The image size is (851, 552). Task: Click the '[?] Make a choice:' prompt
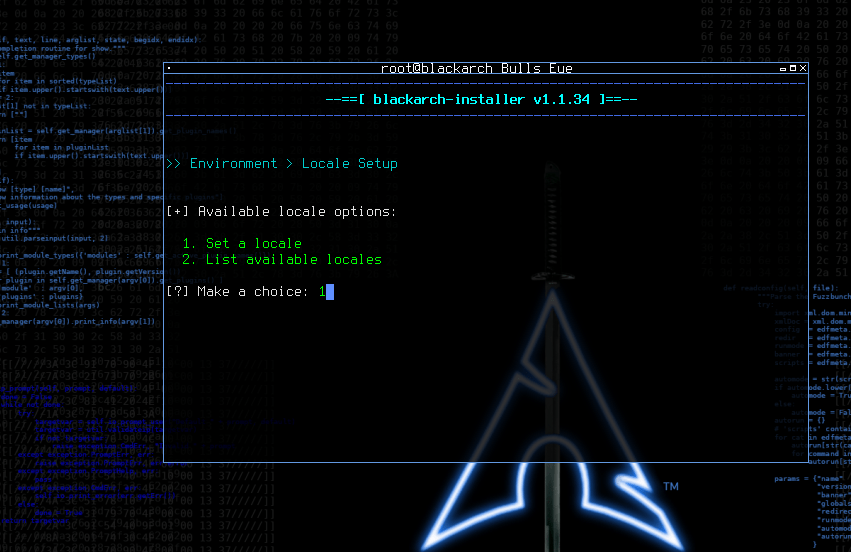pos(237,291)
